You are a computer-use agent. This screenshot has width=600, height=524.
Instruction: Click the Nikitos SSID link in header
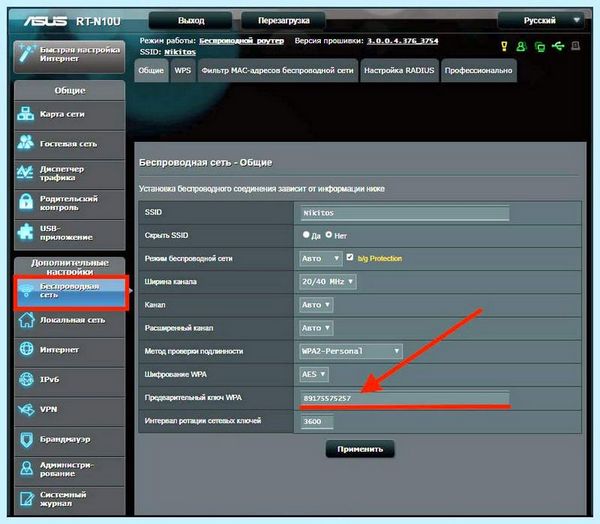pos(180,52)
